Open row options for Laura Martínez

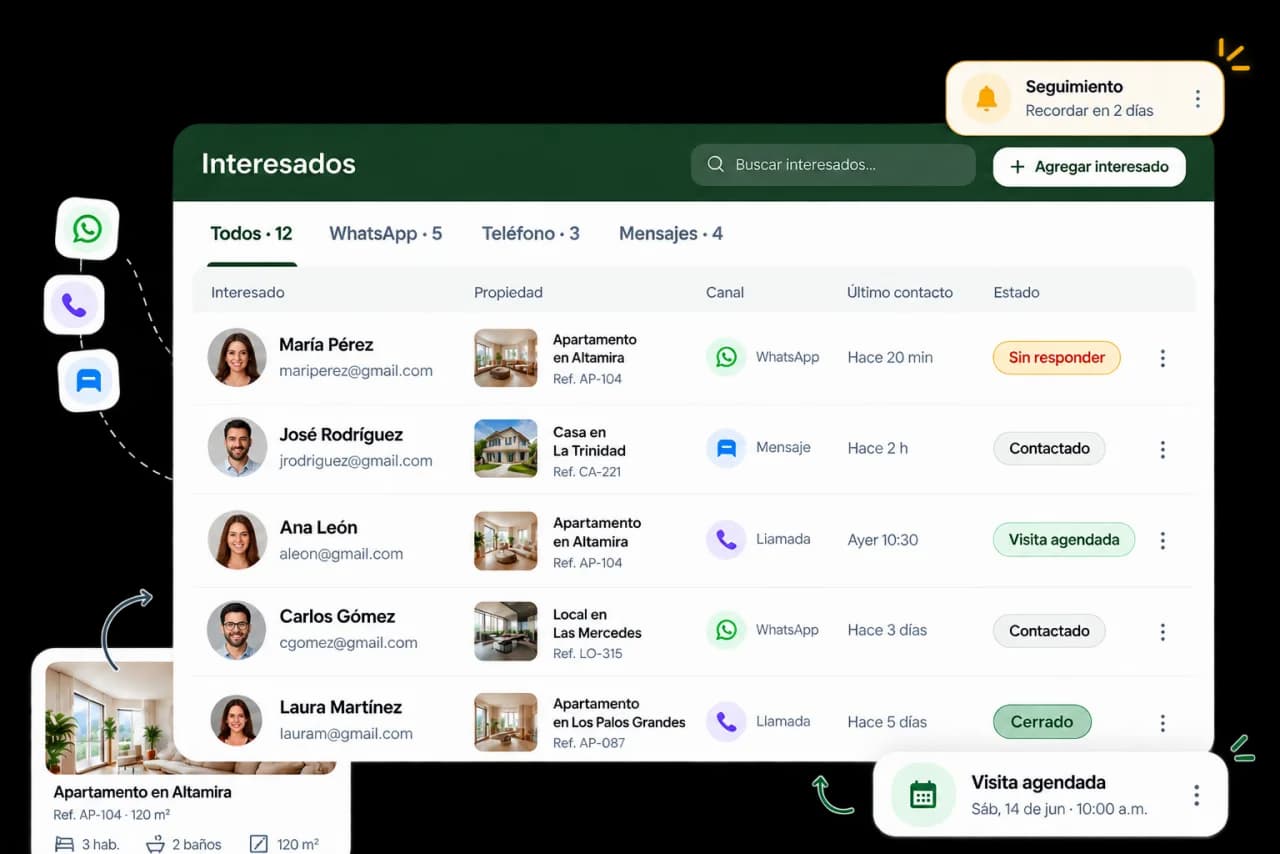1162,722
